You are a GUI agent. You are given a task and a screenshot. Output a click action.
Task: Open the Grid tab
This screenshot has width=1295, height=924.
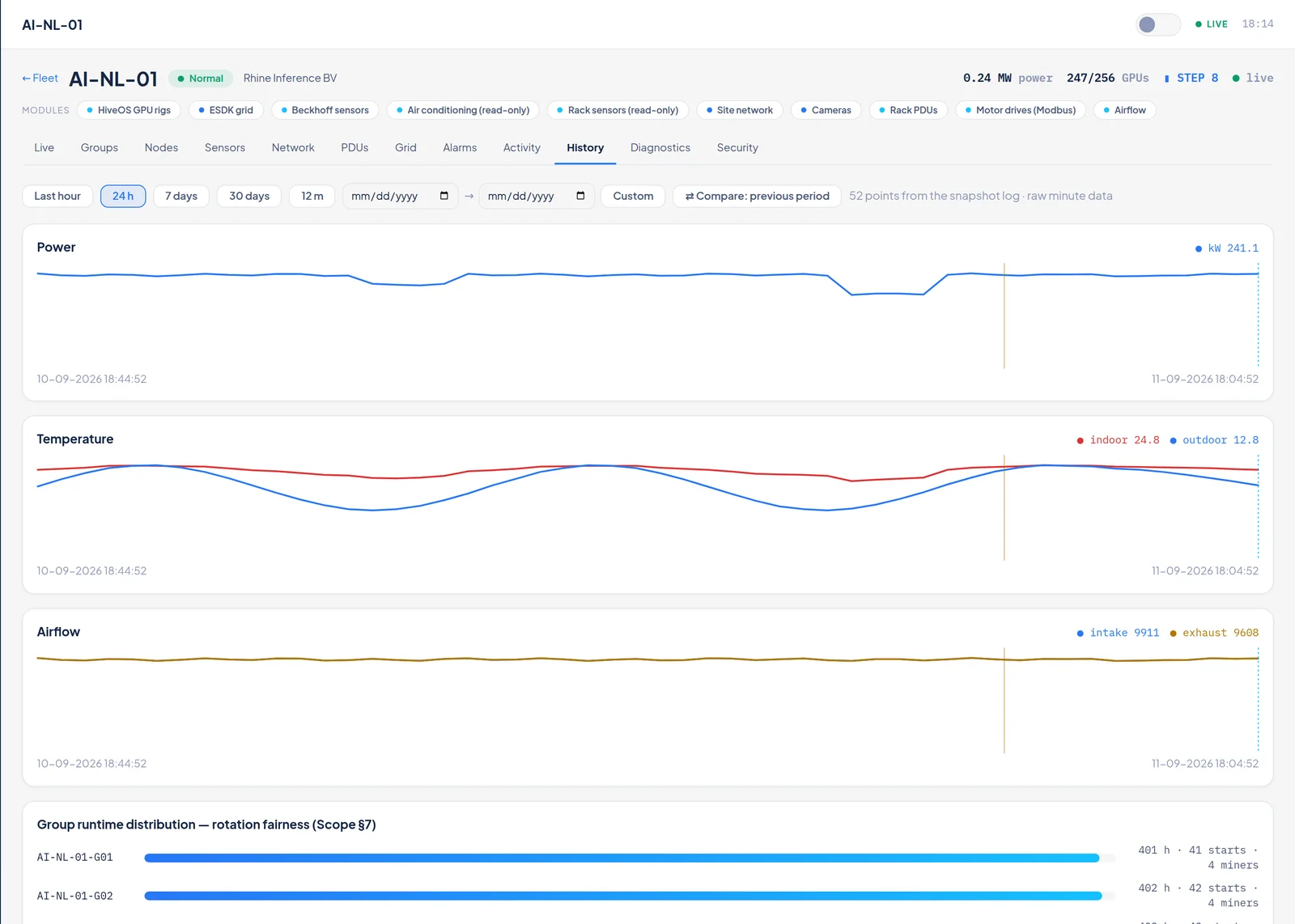(405, 148)
